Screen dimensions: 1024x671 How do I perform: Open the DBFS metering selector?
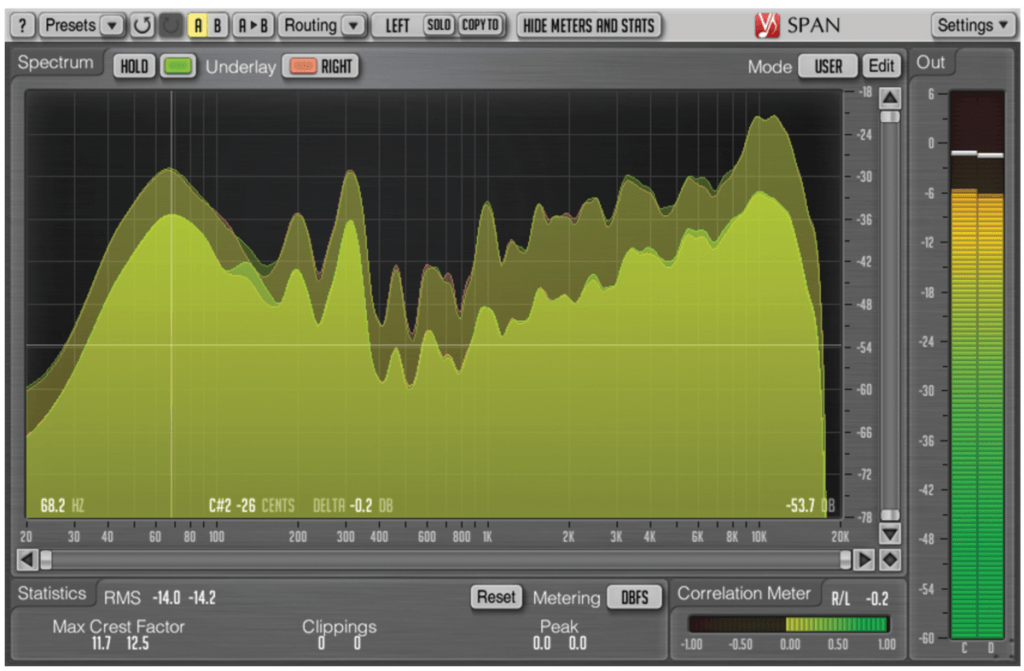coord(635,597)
